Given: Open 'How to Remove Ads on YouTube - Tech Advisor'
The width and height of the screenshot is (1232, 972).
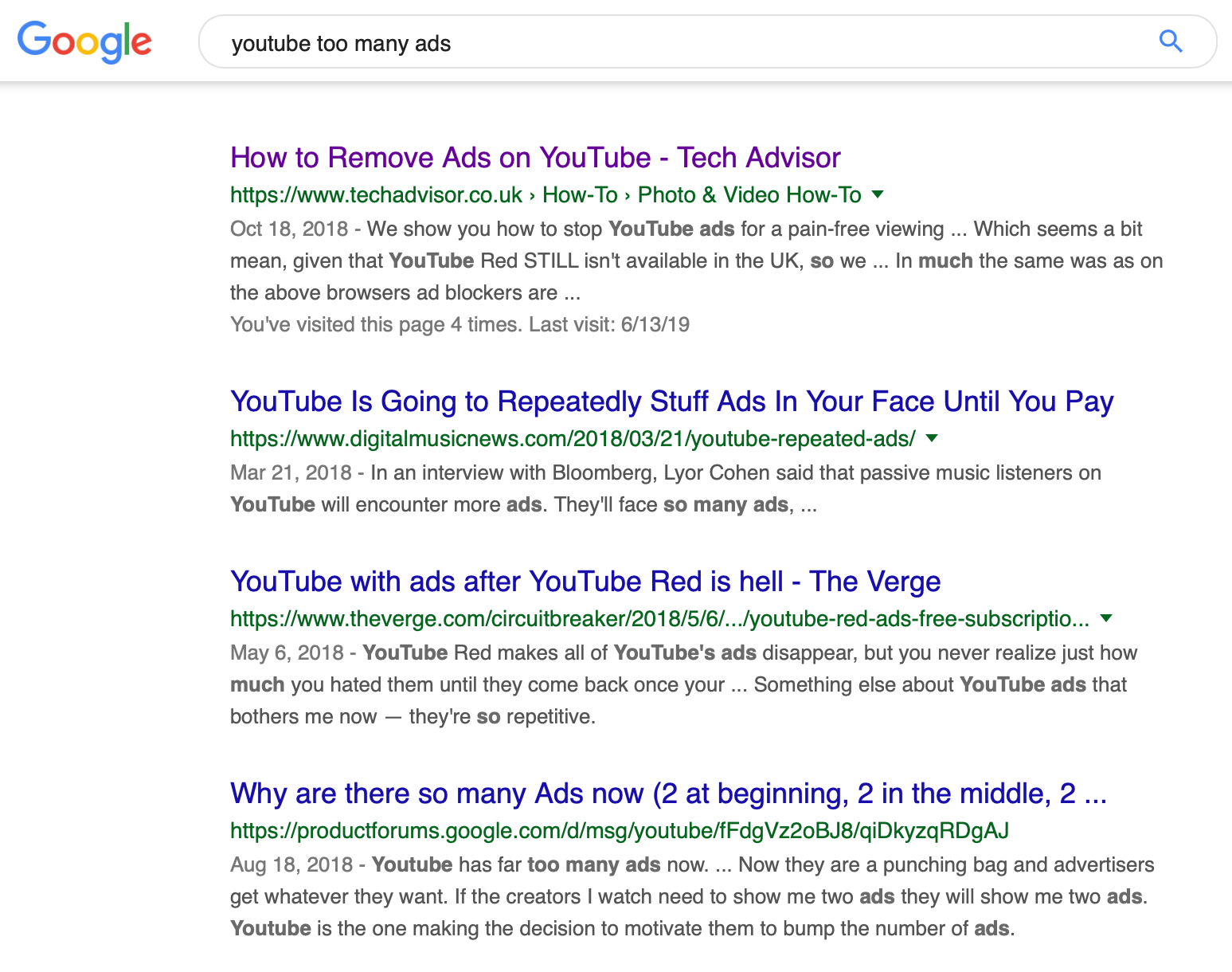Looking at the screenshot, I should (x=535, y=158).
